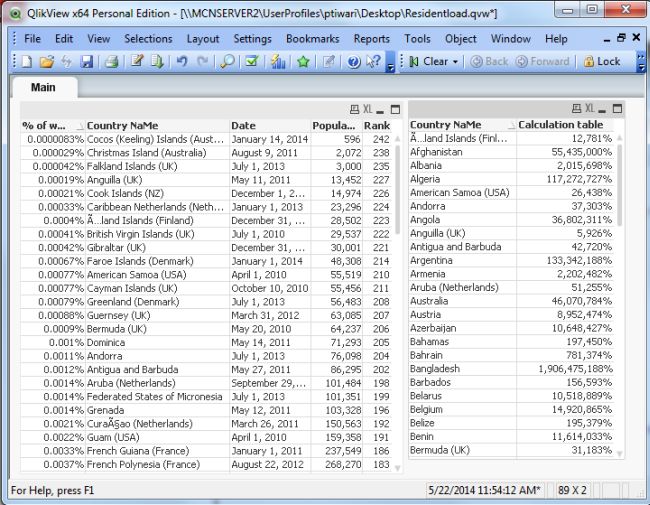This screenshot has width=650, height=505.
Task: Expand the Clear button dropdown arrow
Action: coord(456,62)
